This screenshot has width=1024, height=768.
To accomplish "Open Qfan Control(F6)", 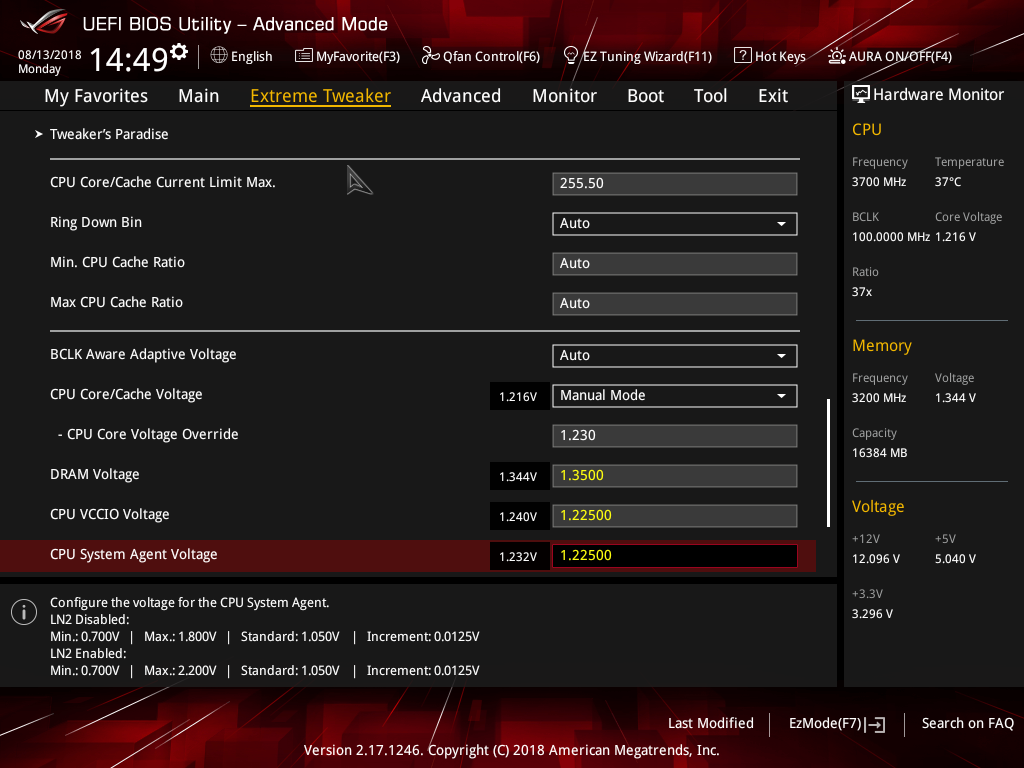I will click(491, 56).
